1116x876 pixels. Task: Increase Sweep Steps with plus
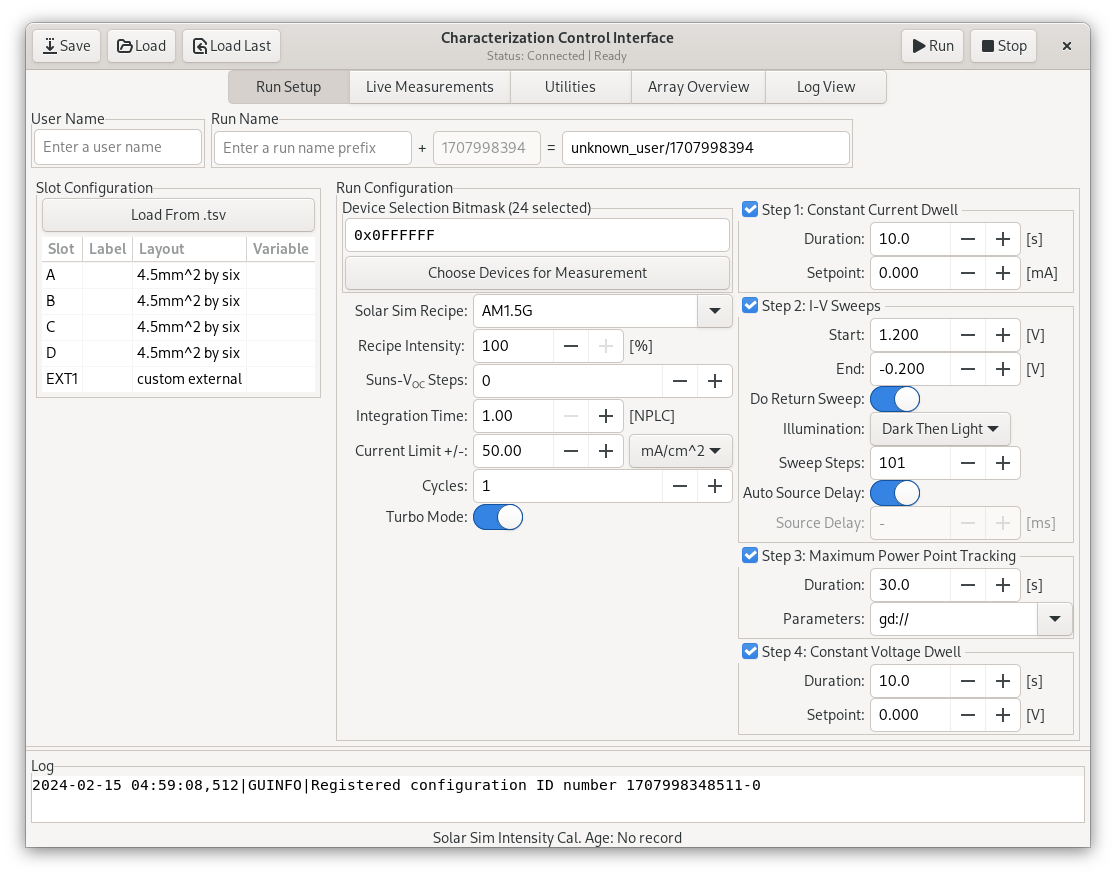[1003, 463]
